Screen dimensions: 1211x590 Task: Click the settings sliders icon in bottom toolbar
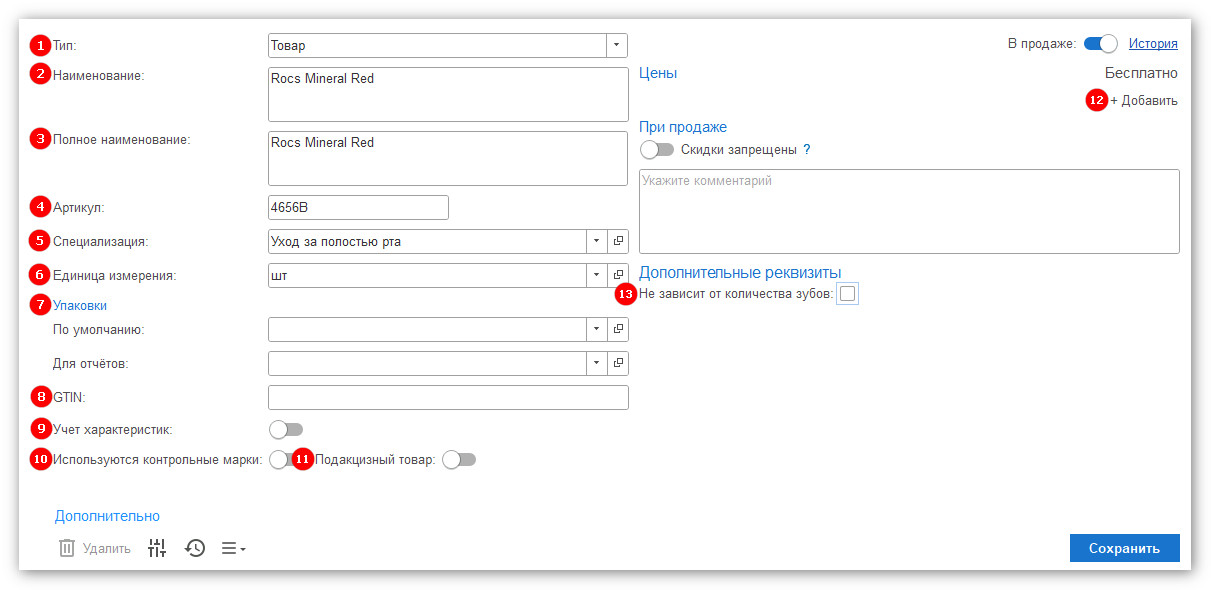point(157,548)
